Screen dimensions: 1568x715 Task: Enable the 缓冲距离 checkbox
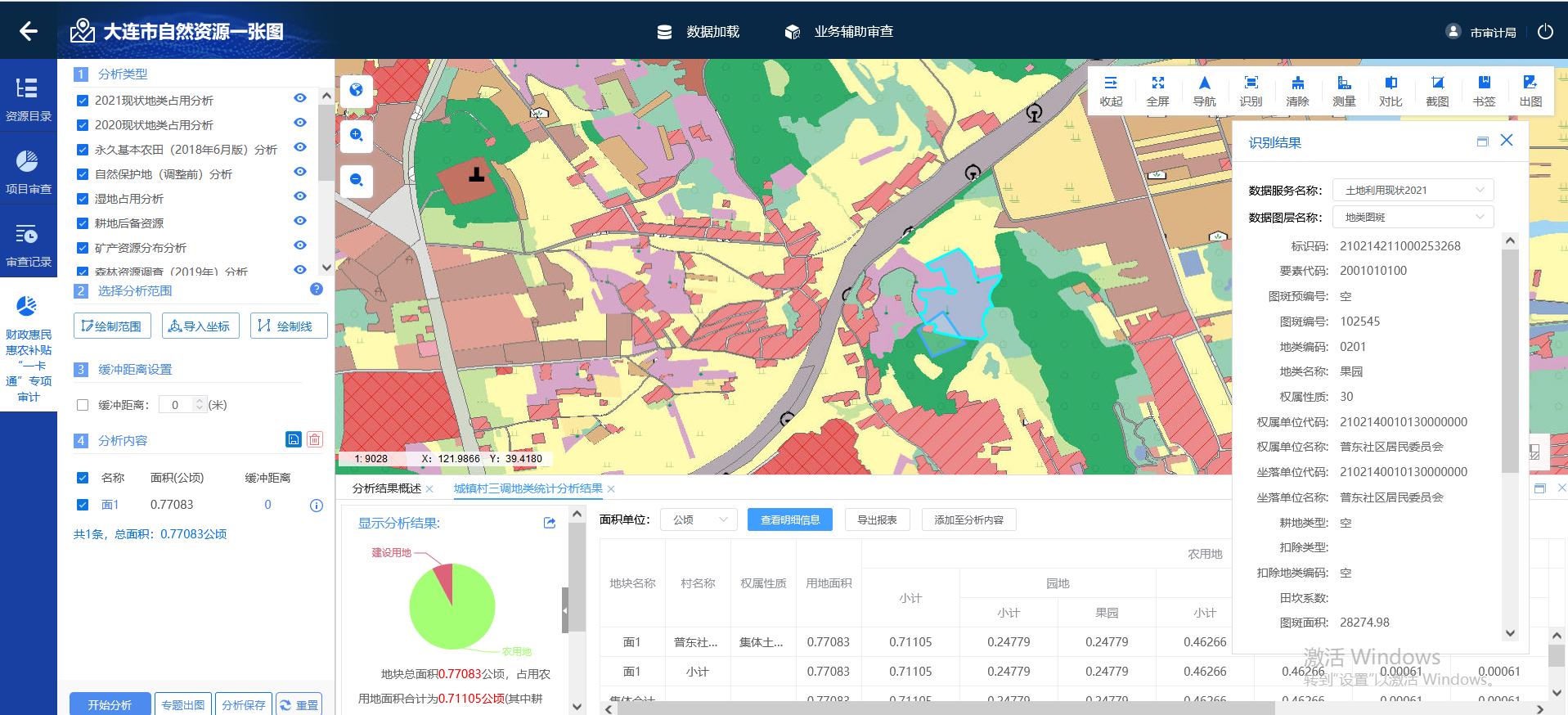pos(83,405)
